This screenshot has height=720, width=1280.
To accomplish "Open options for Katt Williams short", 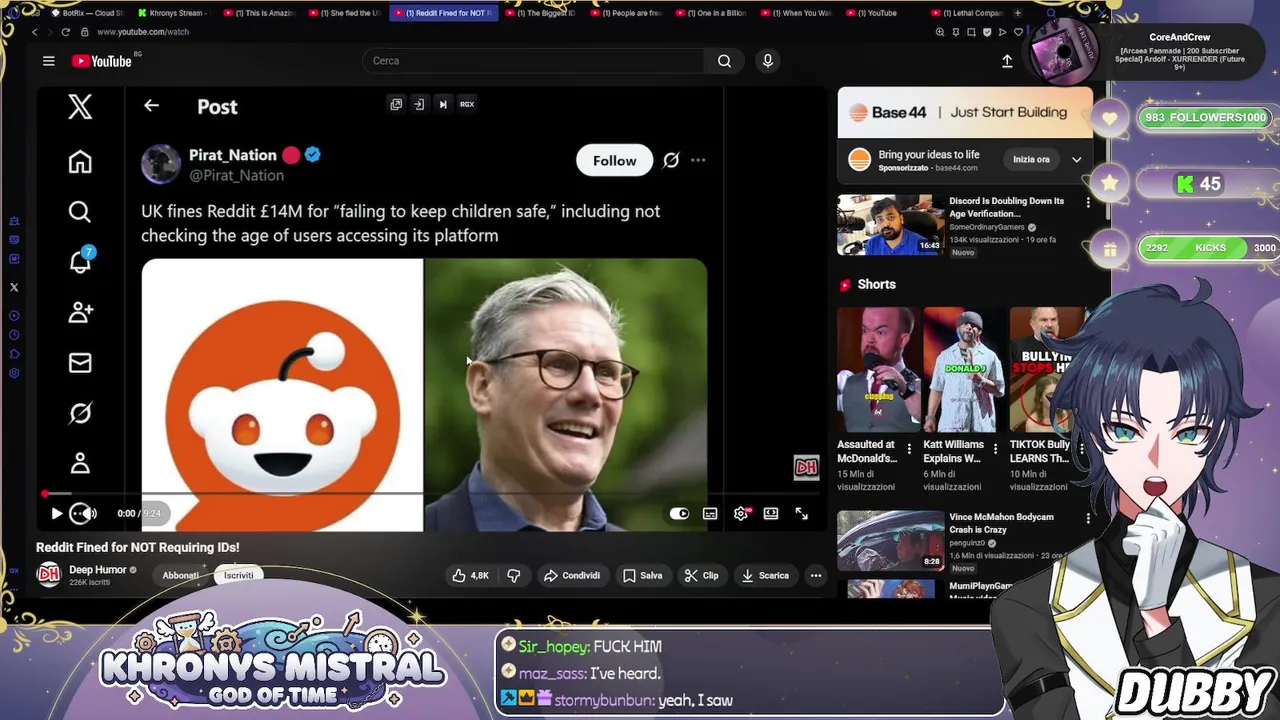I will pyautogui.click(x=994, y=449).
